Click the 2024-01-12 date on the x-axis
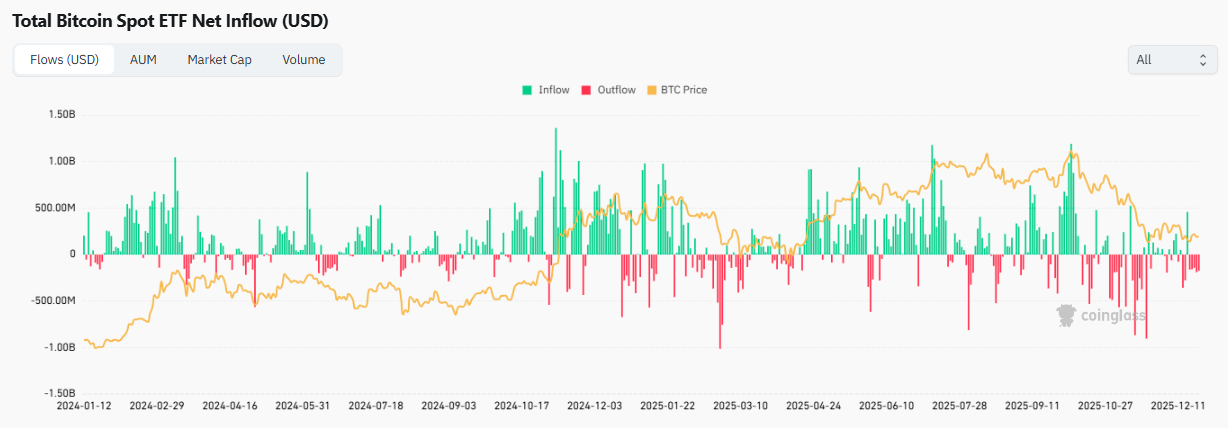The height and width of the screenshot is (428, 1228). tap(84, 406)
